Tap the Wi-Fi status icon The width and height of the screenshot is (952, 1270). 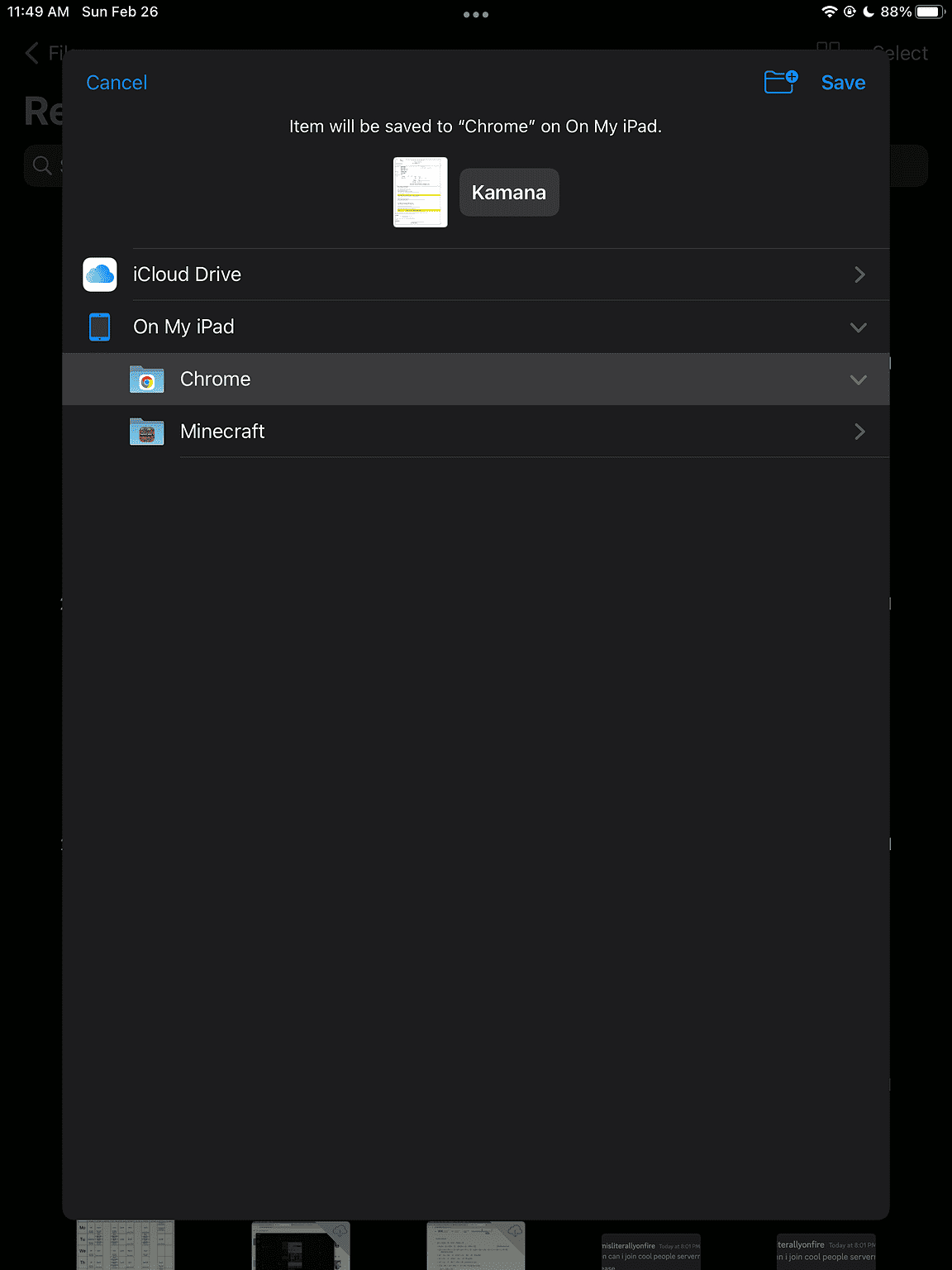click(829, 12)
